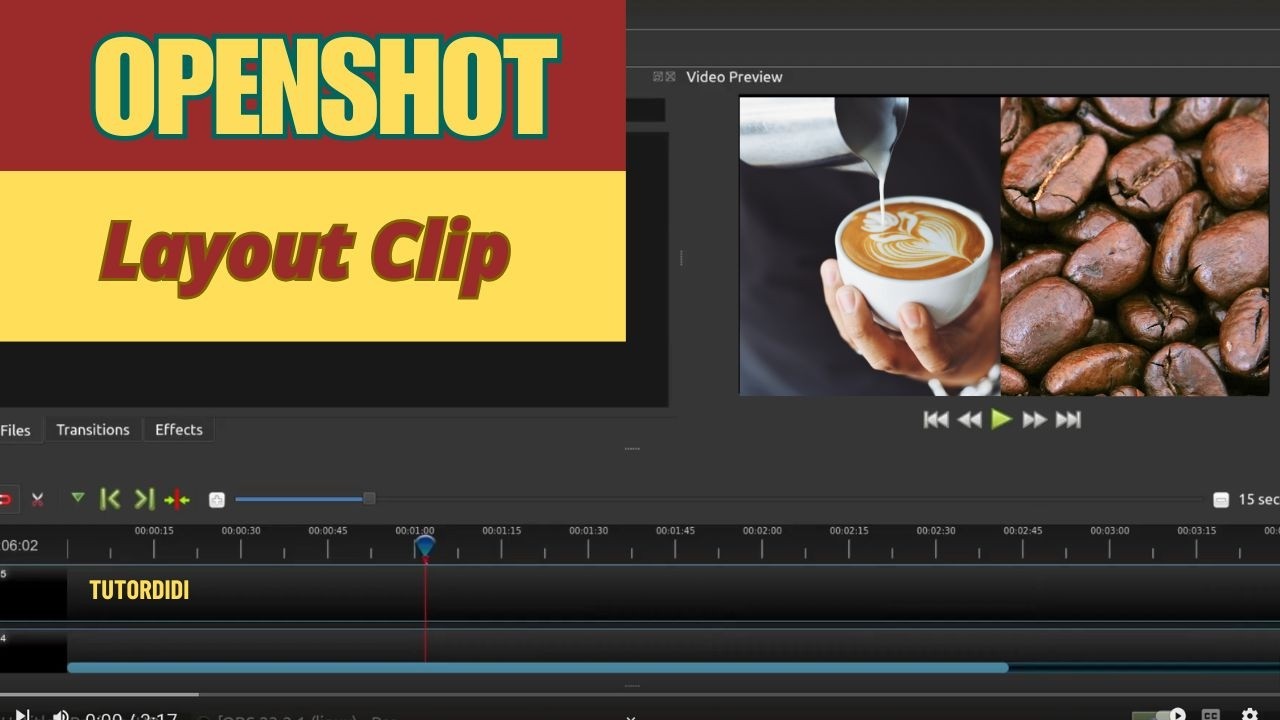Add a marker with the green triangle
This screenshot has width=1280, height=720.
coord(78,497)
